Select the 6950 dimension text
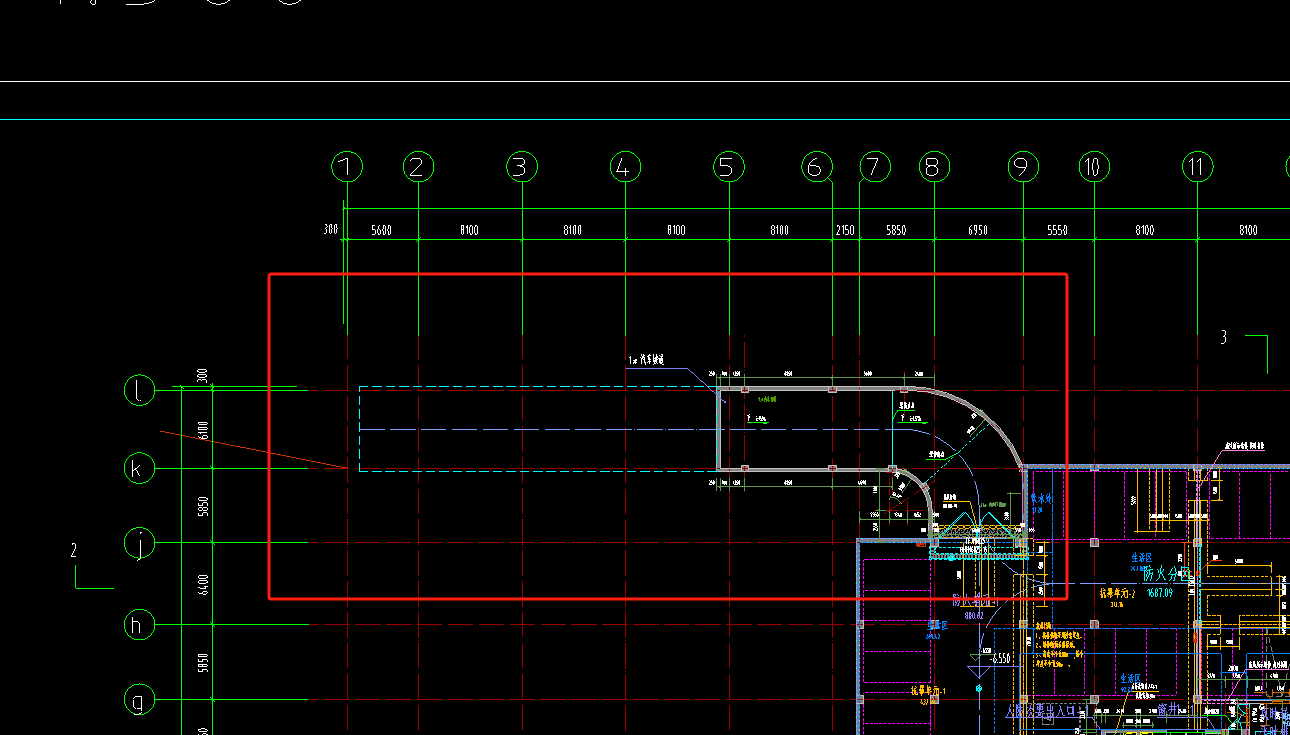The image size is (1290, 735). pos(978,230)
